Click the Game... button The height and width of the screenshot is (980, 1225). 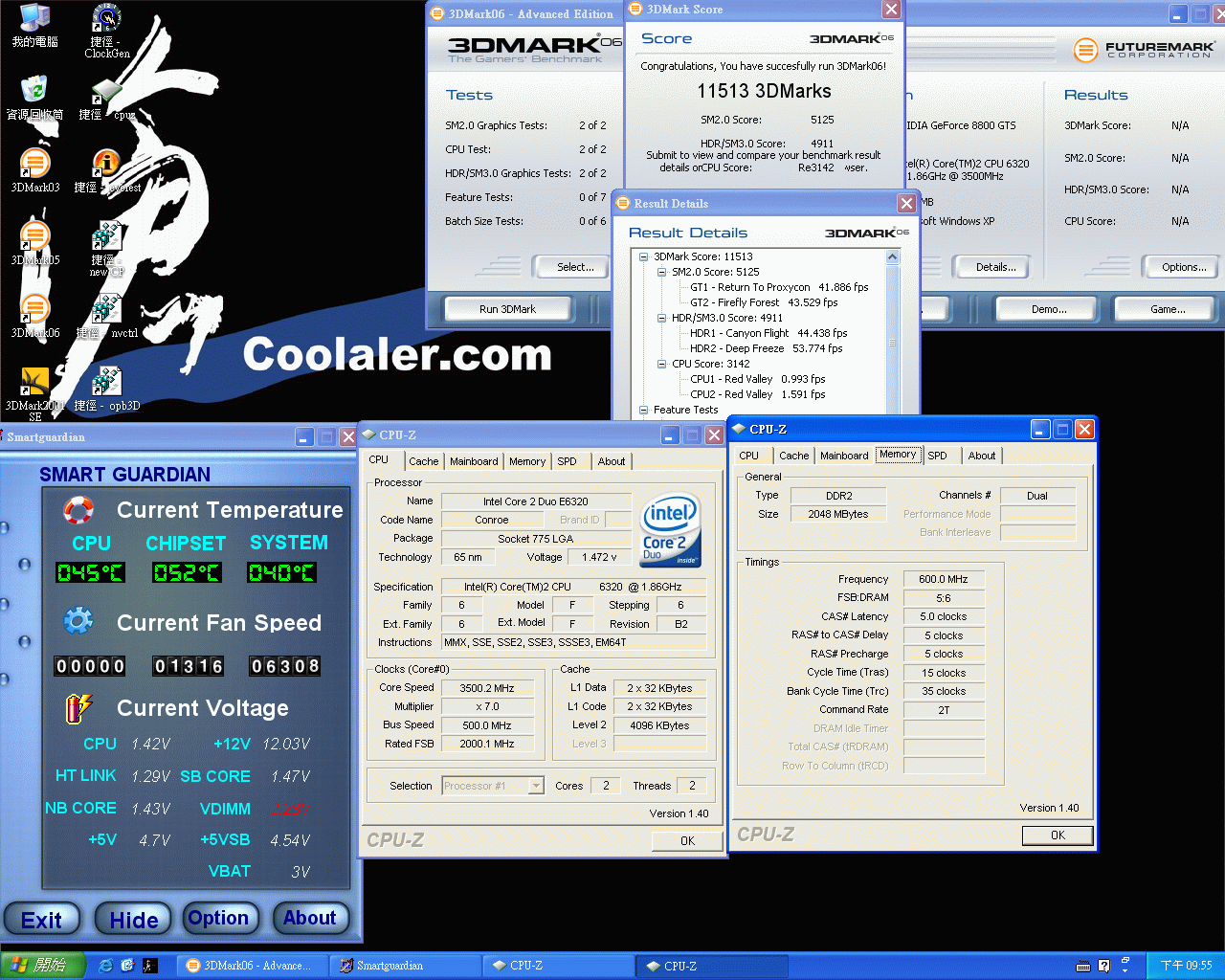click(1168, 309)
